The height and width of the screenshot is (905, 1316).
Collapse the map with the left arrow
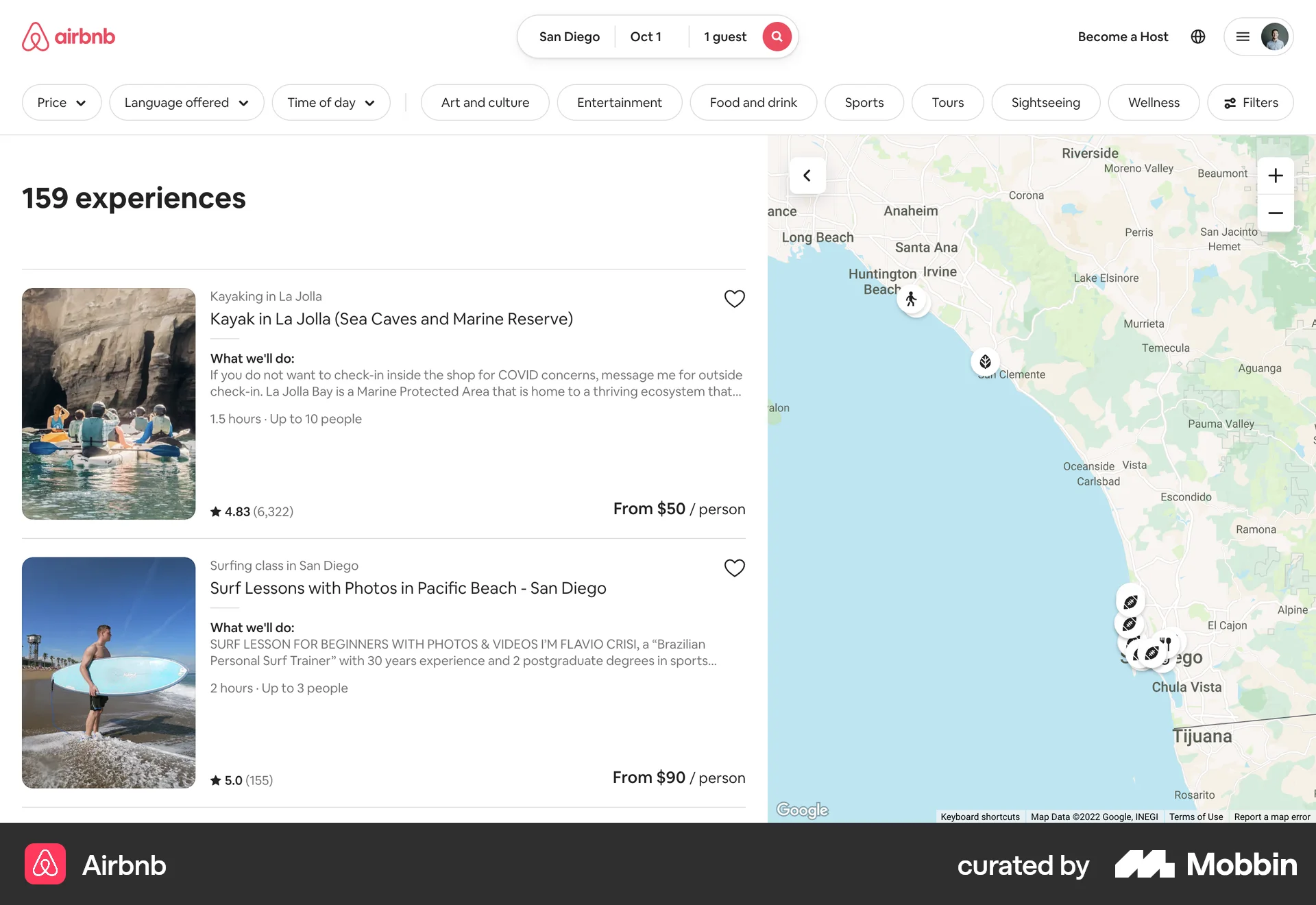(x=807, y=175)
